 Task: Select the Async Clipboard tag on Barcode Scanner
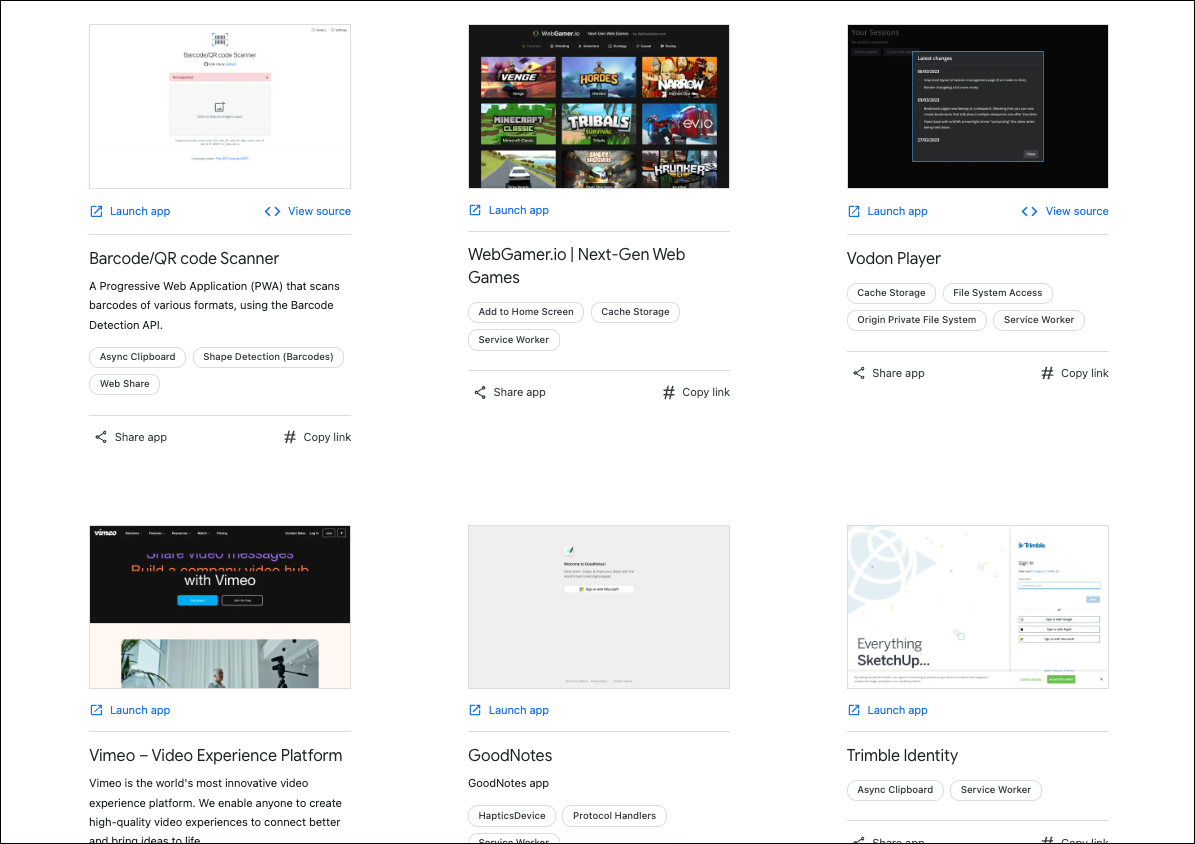pos(137,357)
